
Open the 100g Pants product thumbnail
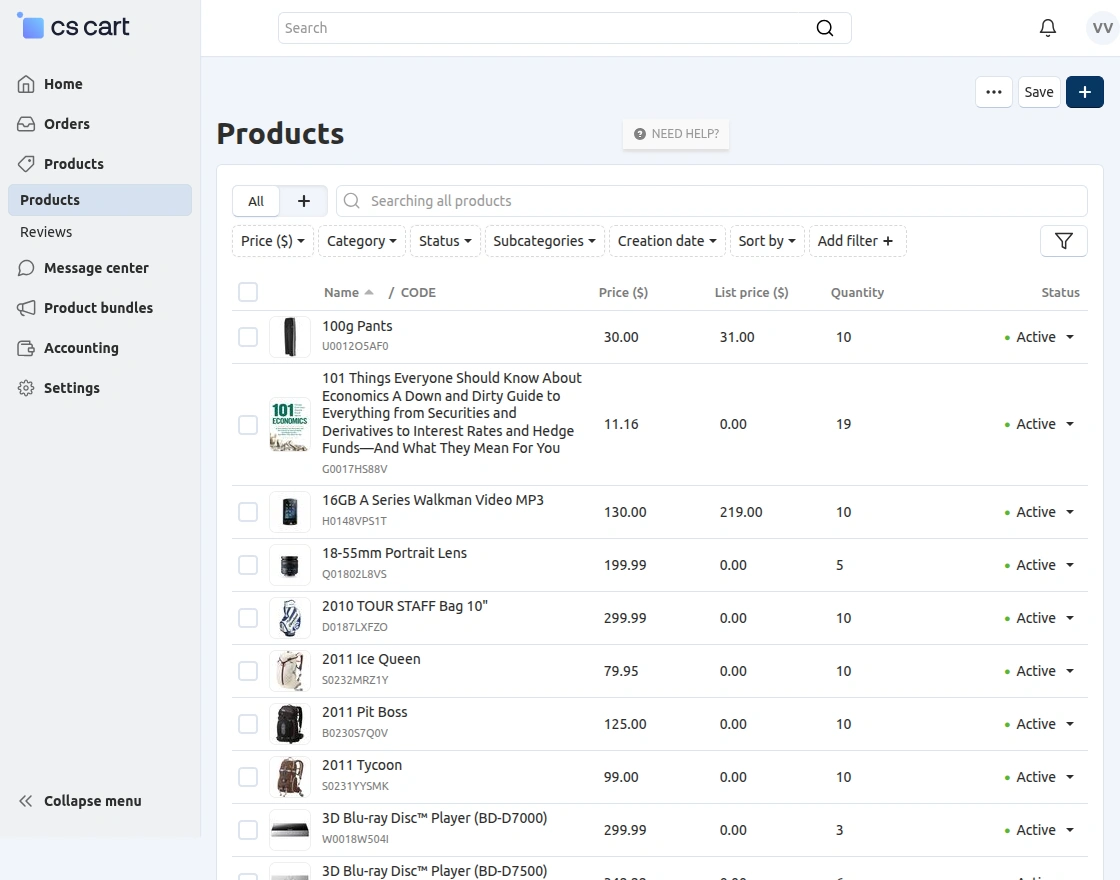click(289, 337)
